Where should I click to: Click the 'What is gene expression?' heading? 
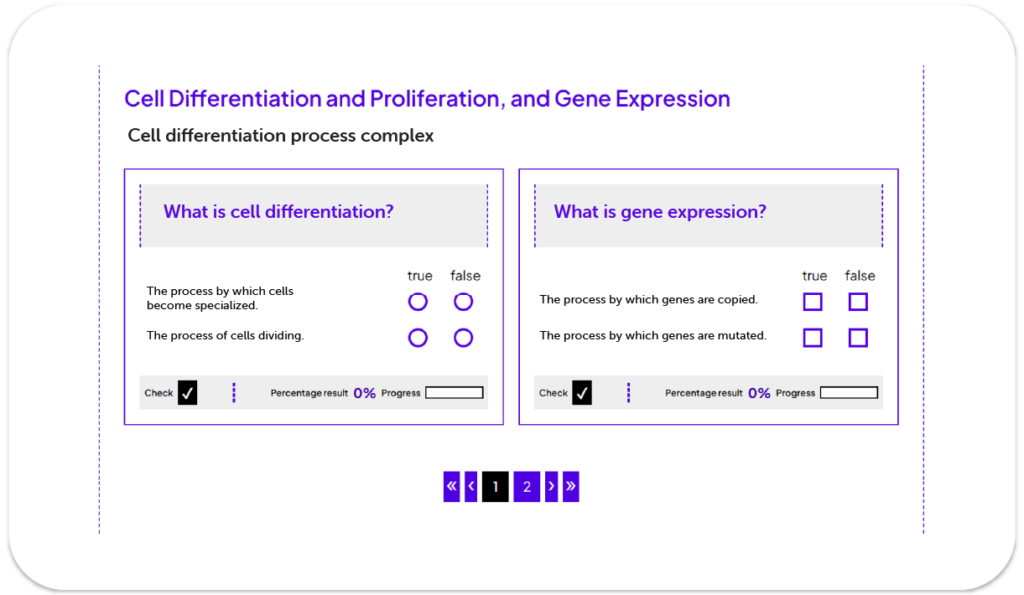660,212
